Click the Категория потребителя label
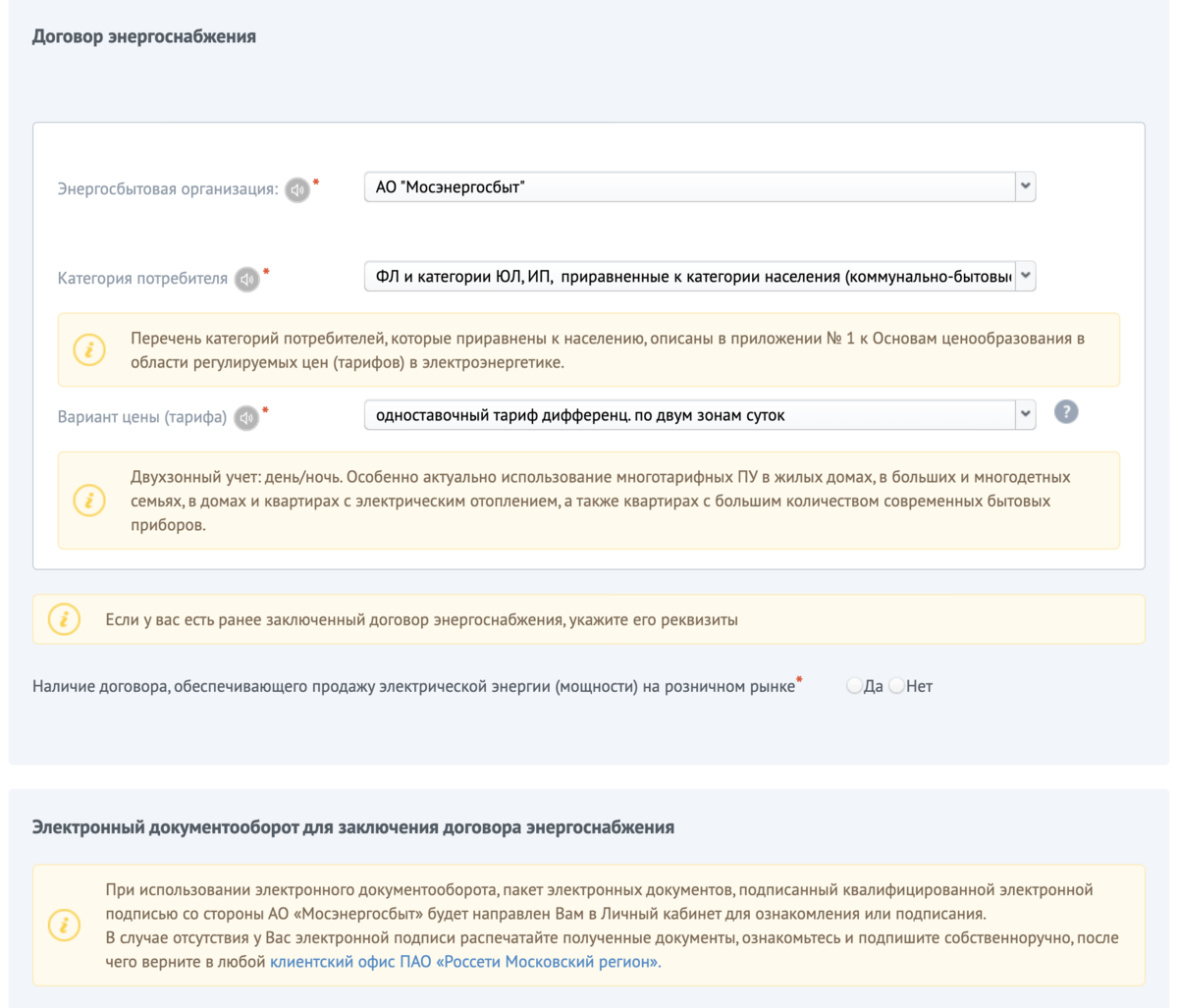 click(x=142, y=279)
